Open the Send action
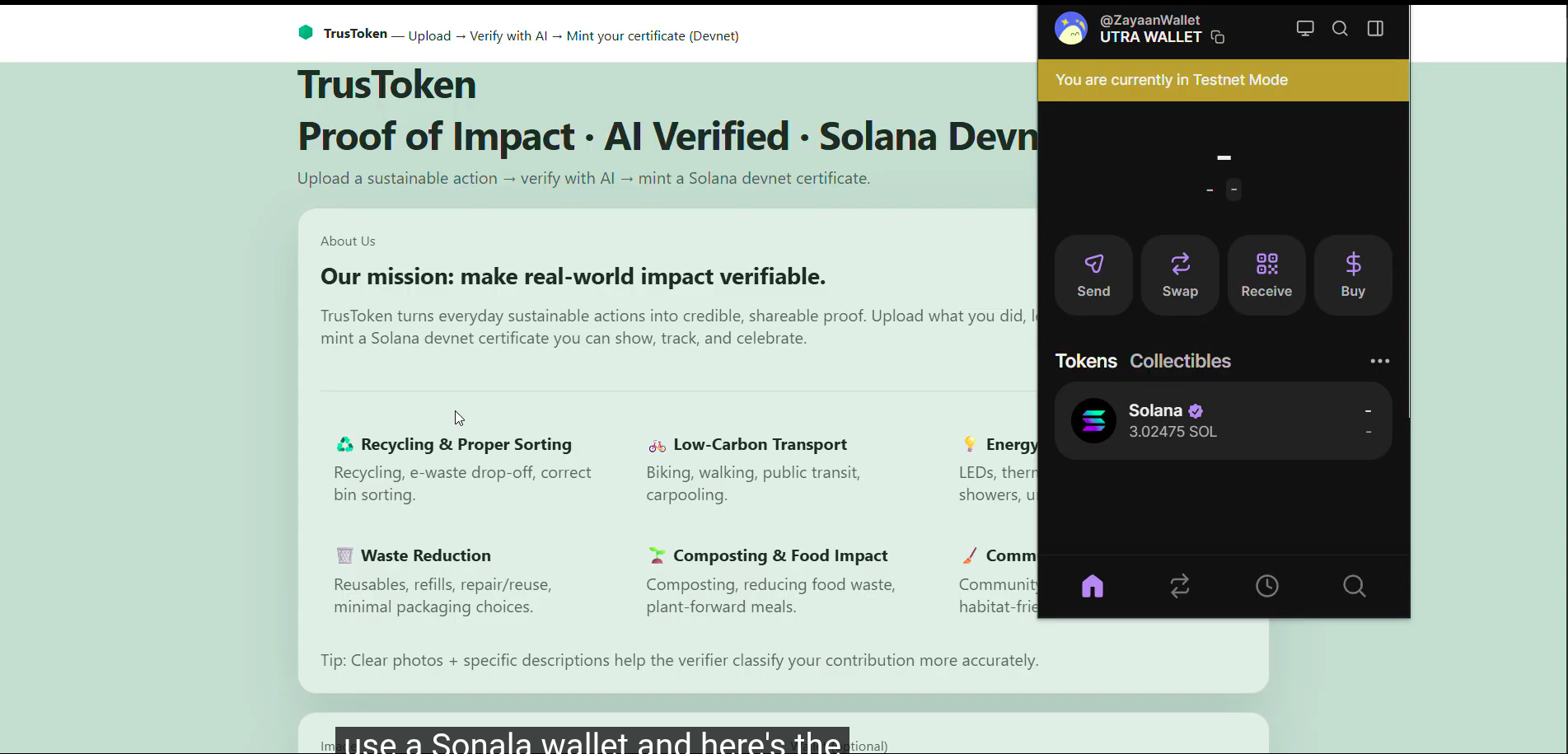Screen dimensions: 1568x754 coord(1093,275)
